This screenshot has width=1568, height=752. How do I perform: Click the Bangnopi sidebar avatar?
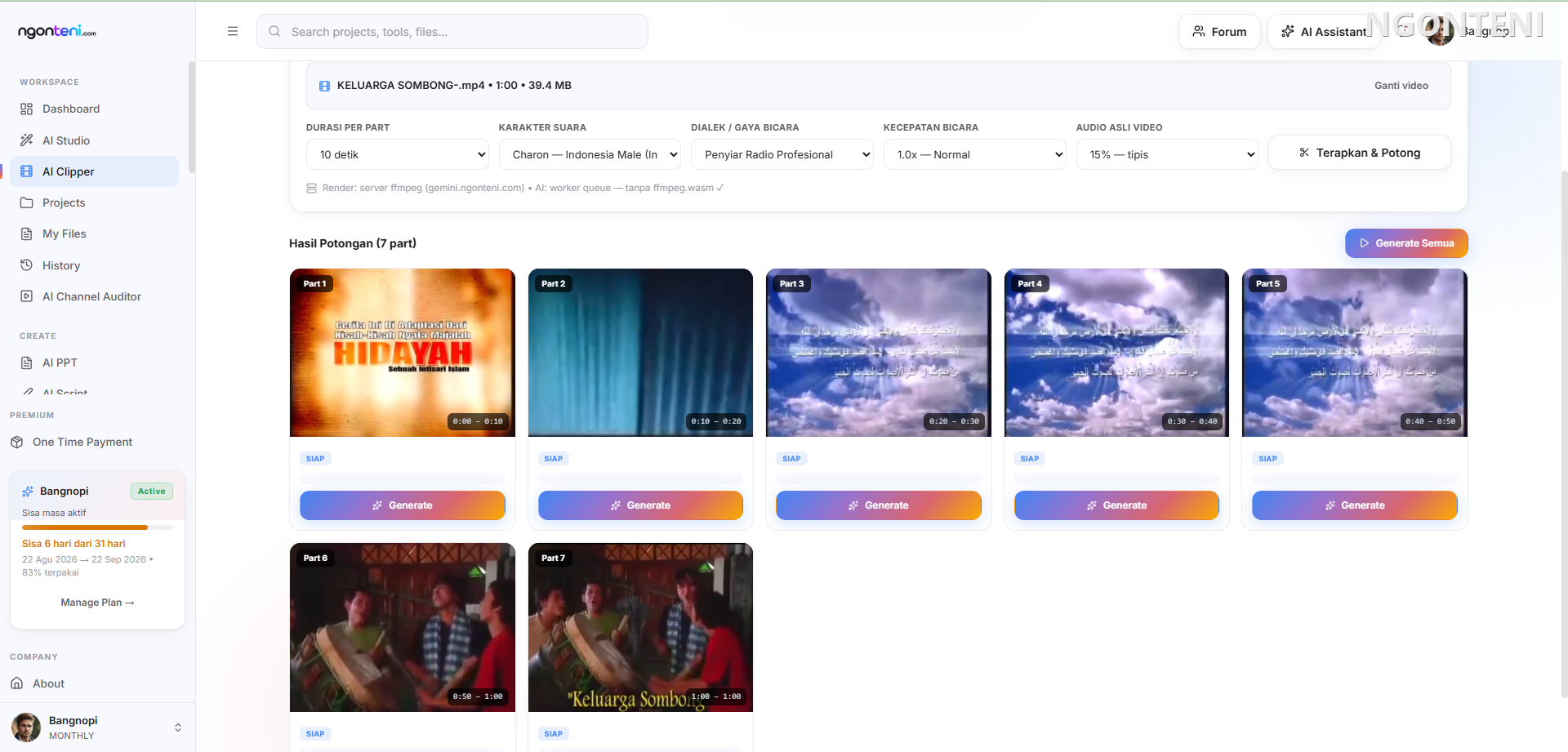click(26, 728)
